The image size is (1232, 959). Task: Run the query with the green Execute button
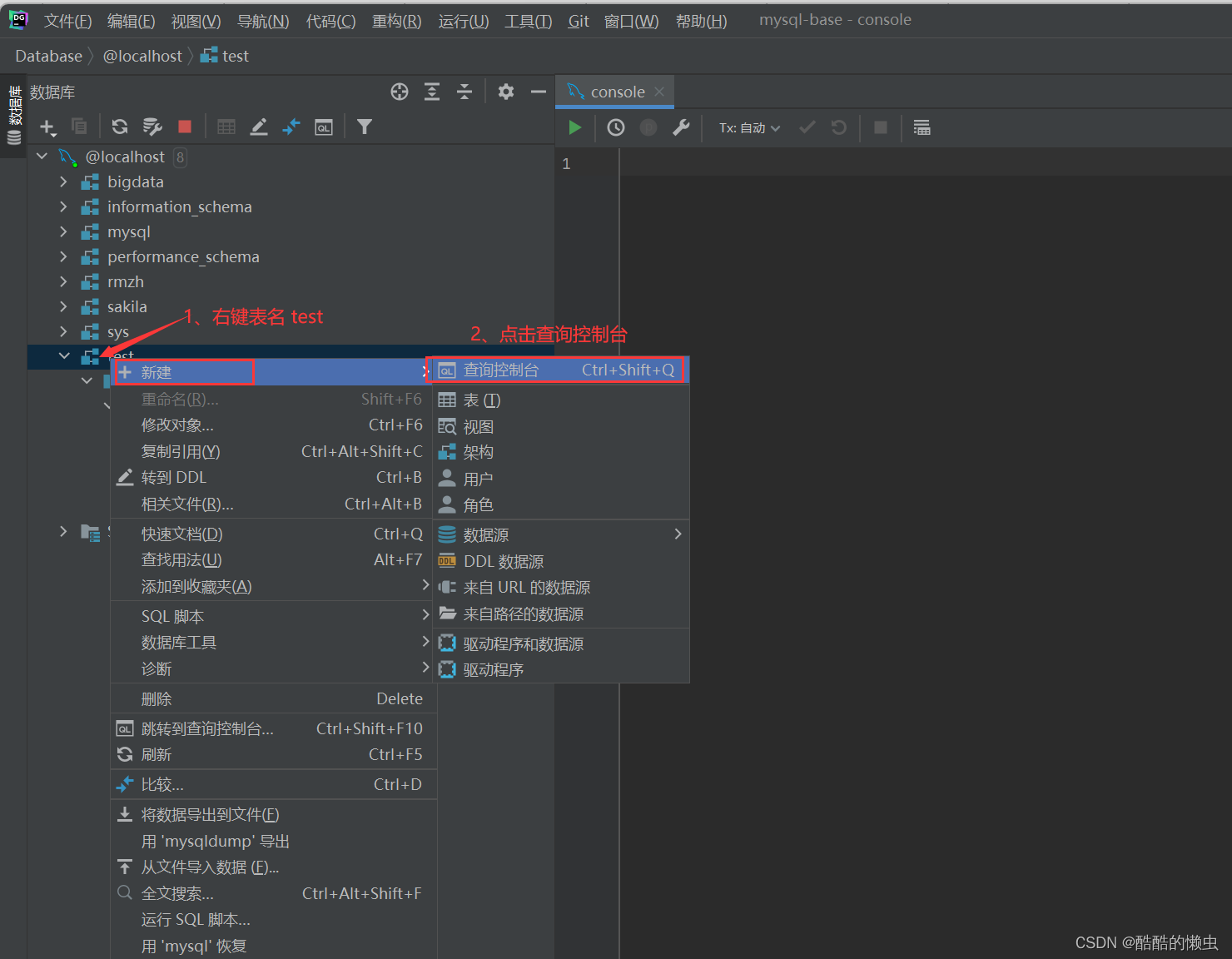(x=574, y=127)
